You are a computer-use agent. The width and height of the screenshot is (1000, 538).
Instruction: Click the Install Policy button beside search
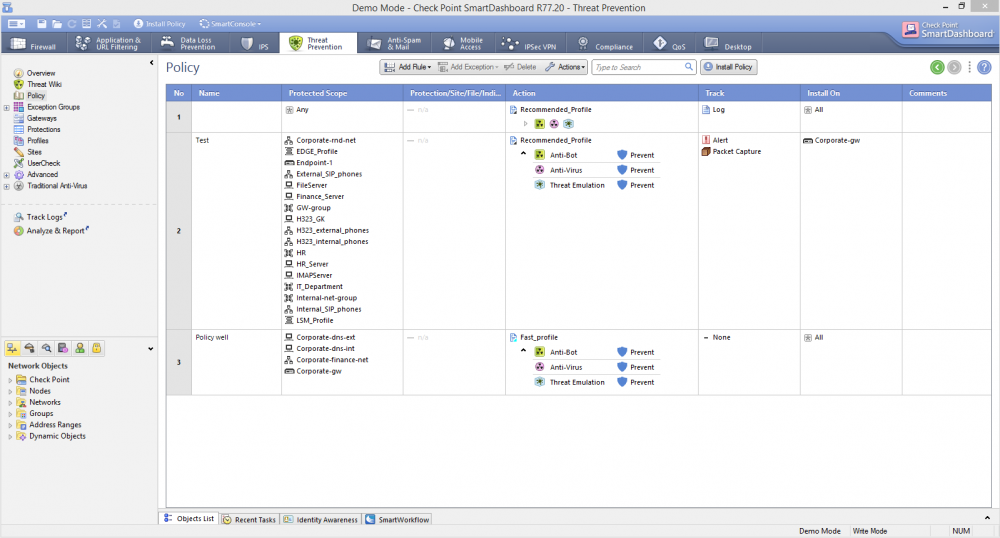[728, 67]
